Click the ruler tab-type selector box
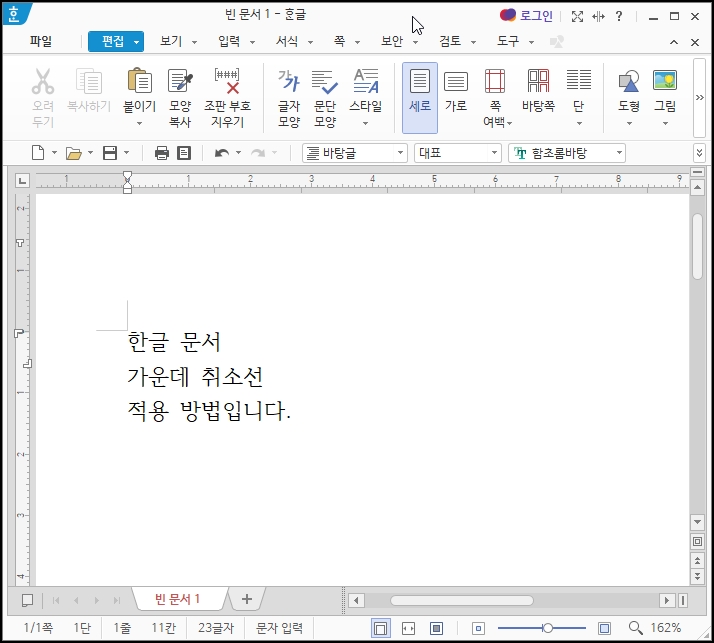Screen dimensions: 714x643 [x=22, y=180]
